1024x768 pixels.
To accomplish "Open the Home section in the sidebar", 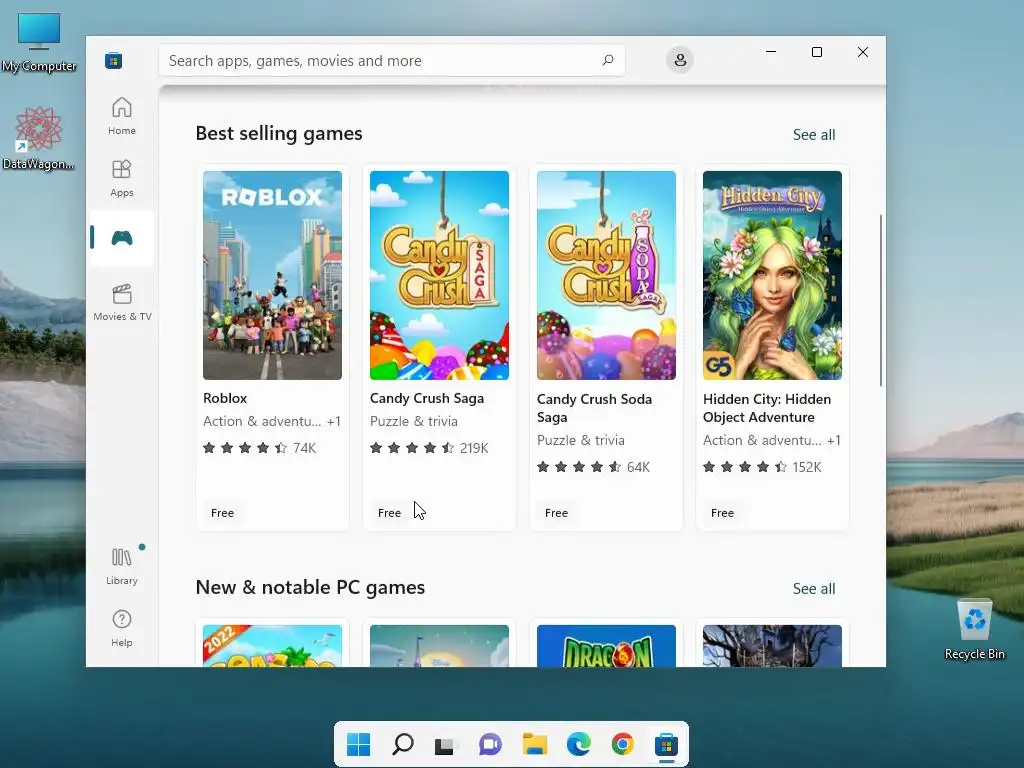I will point(121,116).
